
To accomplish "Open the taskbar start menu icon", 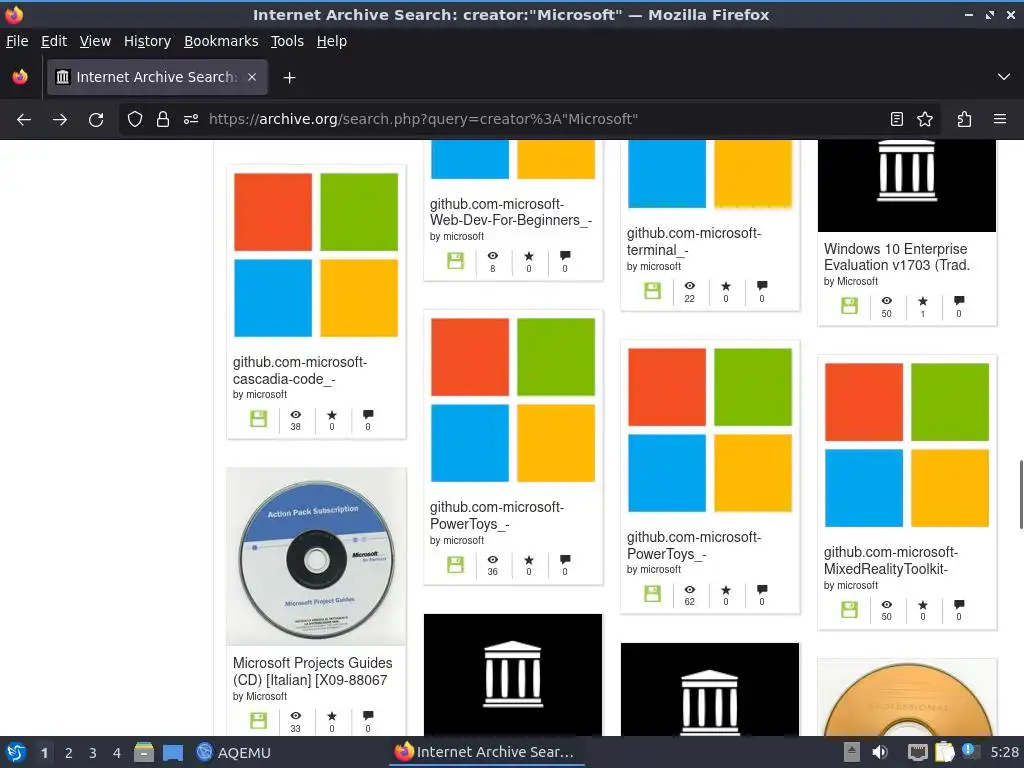I will (16, 752).
